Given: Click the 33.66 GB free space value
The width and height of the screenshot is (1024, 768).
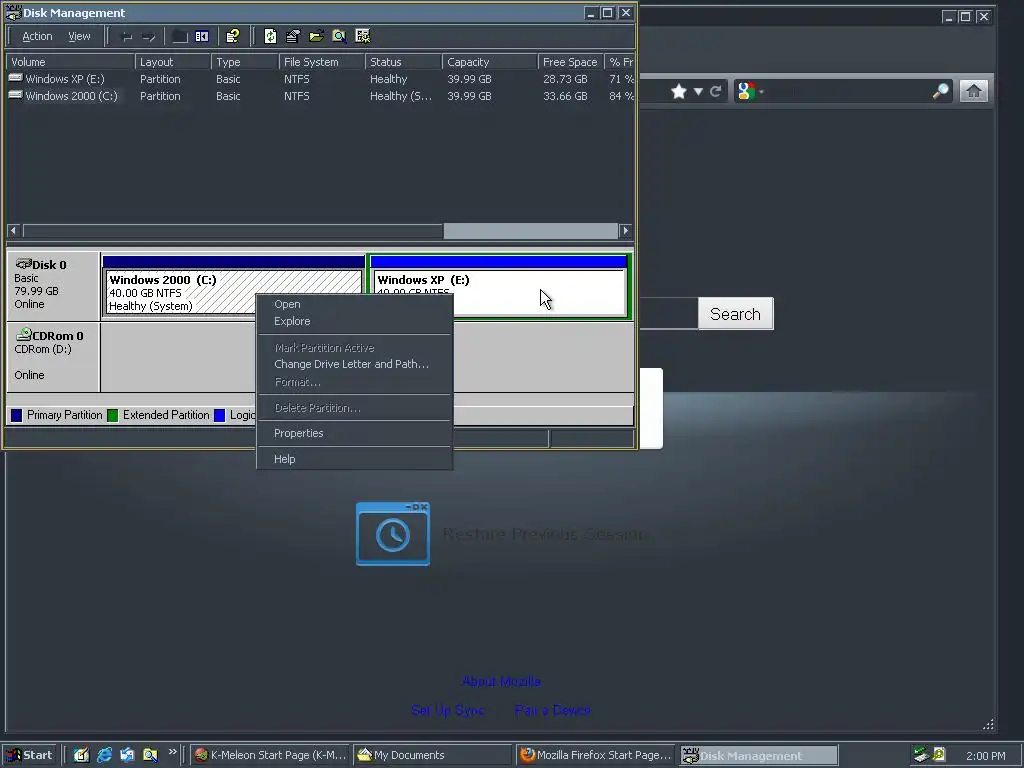Looking at the screenshot, I should pos(565,96).
